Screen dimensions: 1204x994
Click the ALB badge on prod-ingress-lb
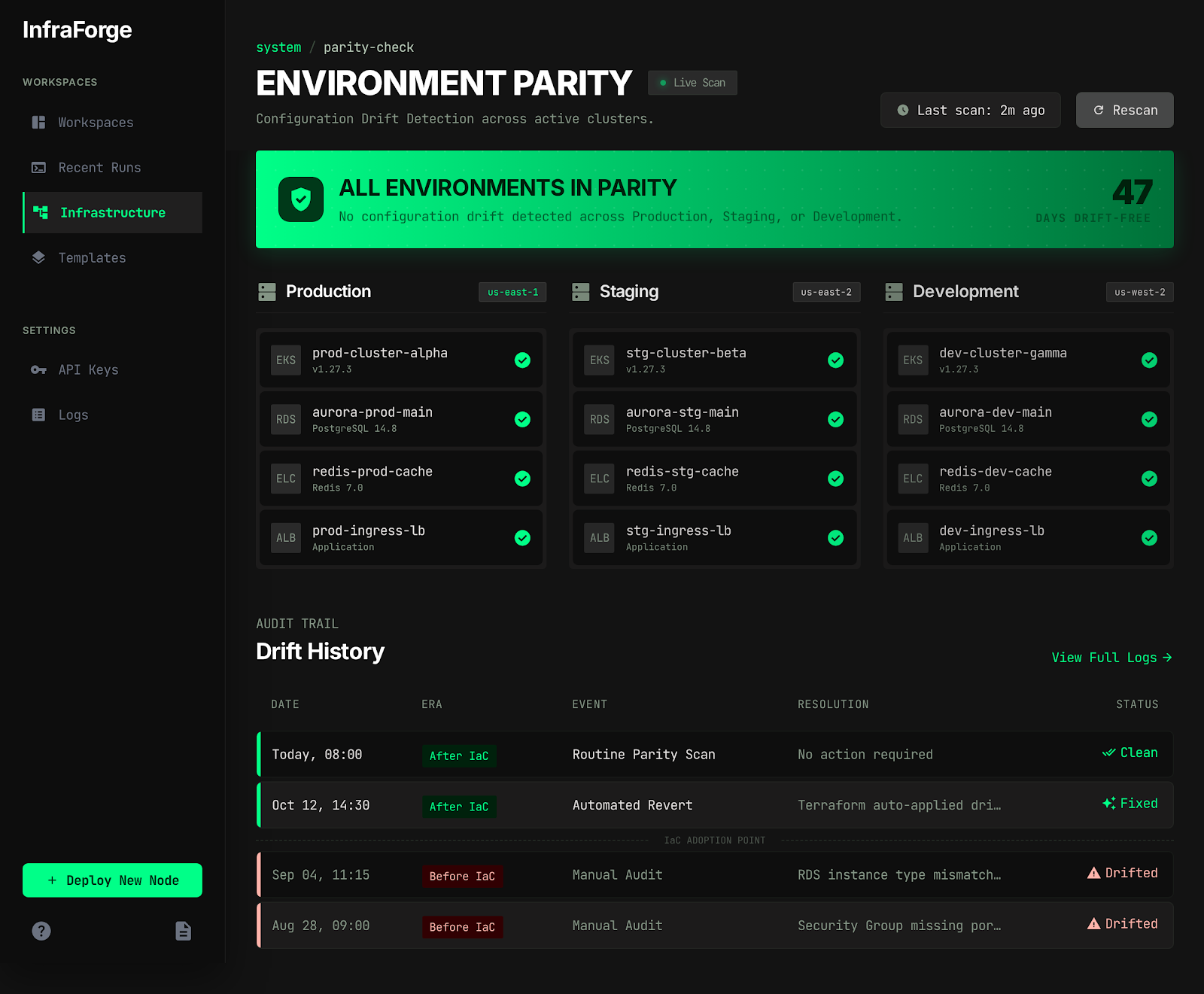(286, 538)
